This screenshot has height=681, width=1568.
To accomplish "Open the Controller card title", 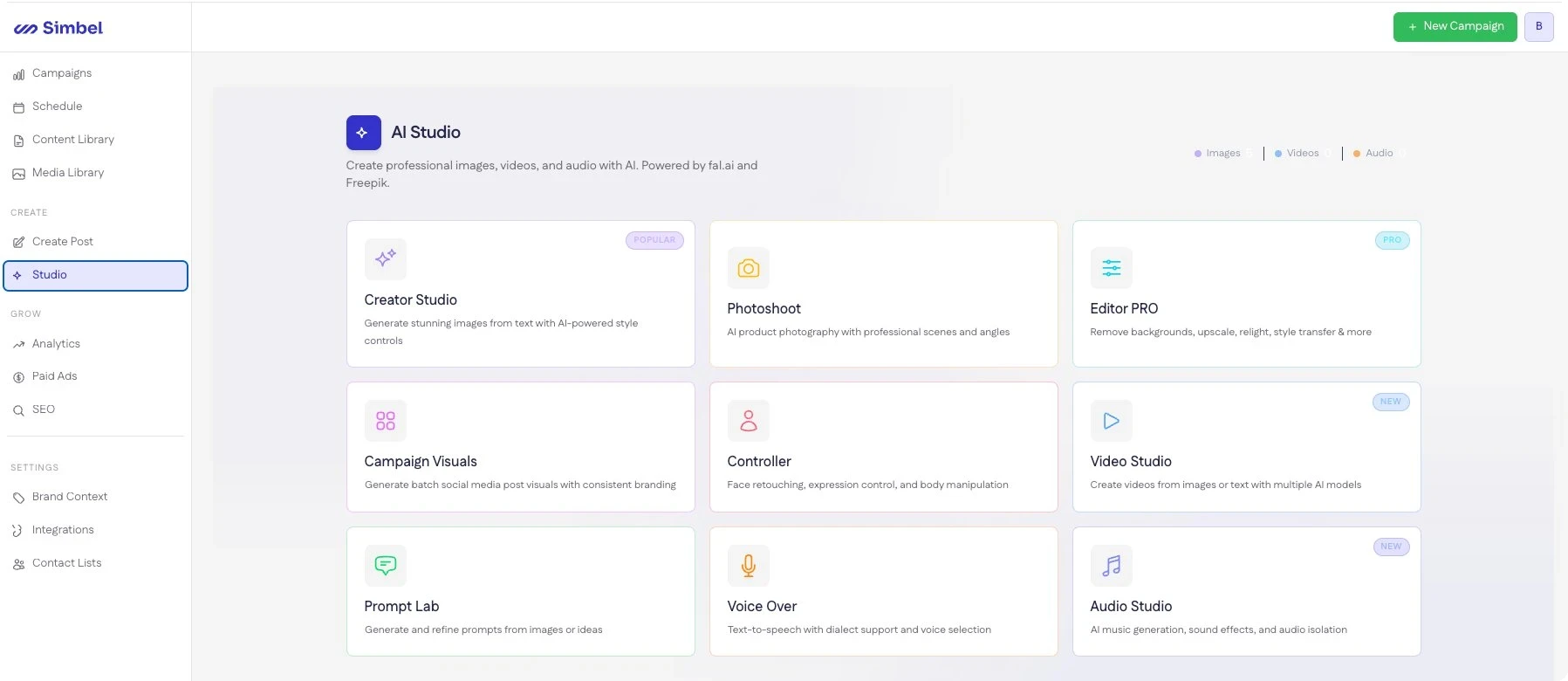I will coord(759,461).
